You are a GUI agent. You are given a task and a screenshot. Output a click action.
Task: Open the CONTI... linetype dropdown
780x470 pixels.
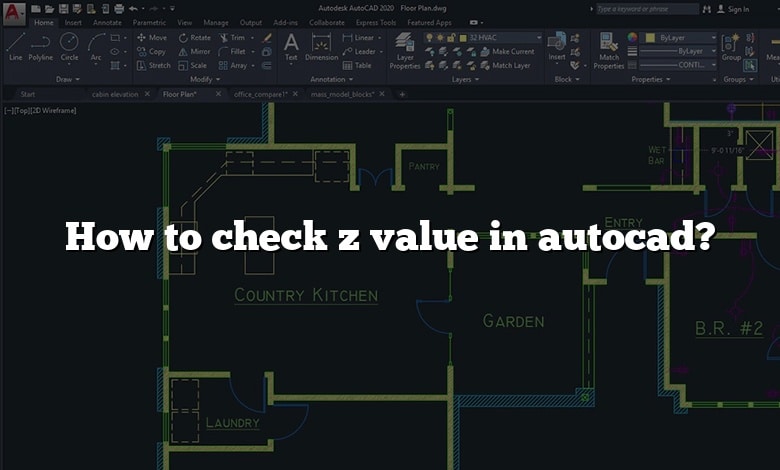[713, 65]
